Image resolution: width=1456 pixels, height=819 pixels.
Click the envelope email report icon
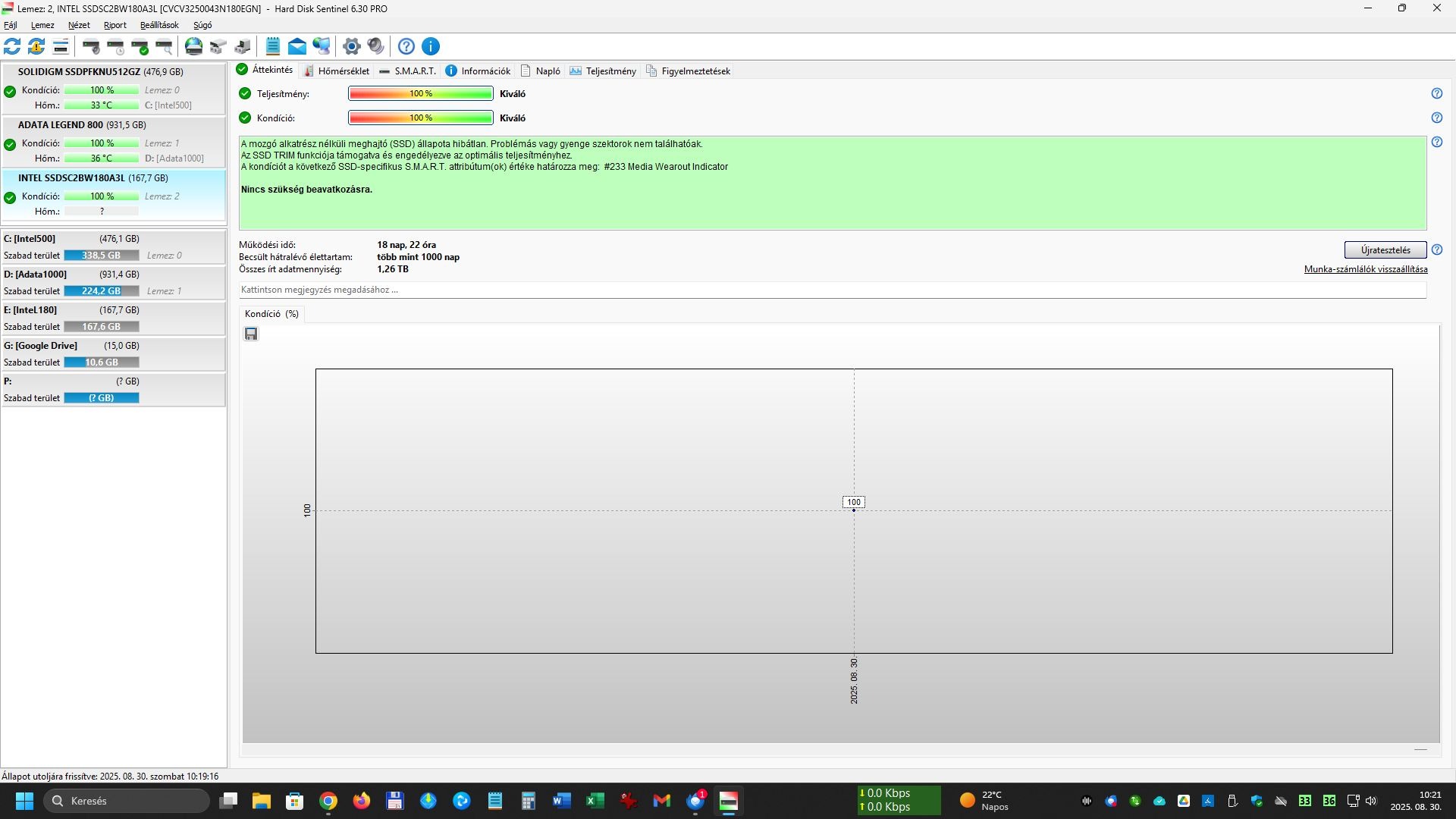pos(297,46)
